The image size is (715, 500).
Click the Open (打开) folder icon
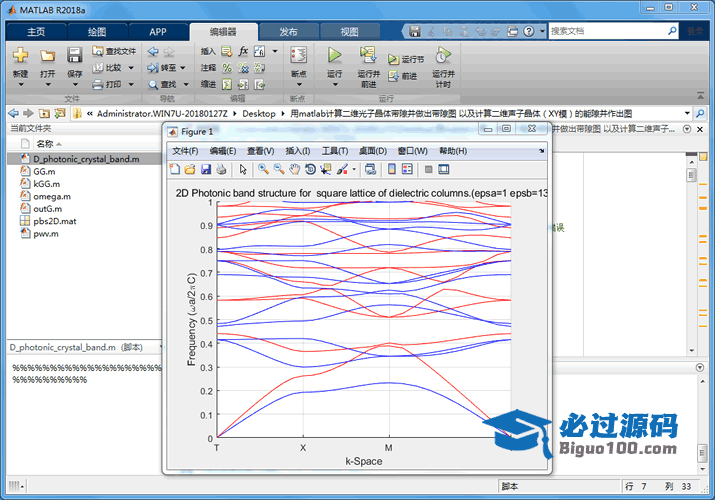tap(47, 55)
